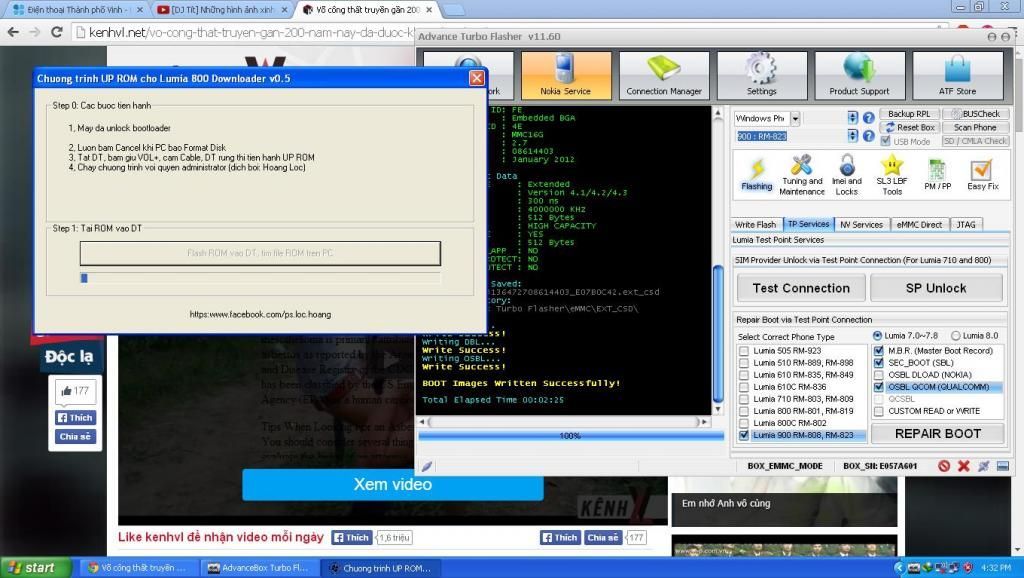Click help icon beside Windows Phone dropdown
The width and height of the screenshot is (1024, 578).
[x=869, y=118]
